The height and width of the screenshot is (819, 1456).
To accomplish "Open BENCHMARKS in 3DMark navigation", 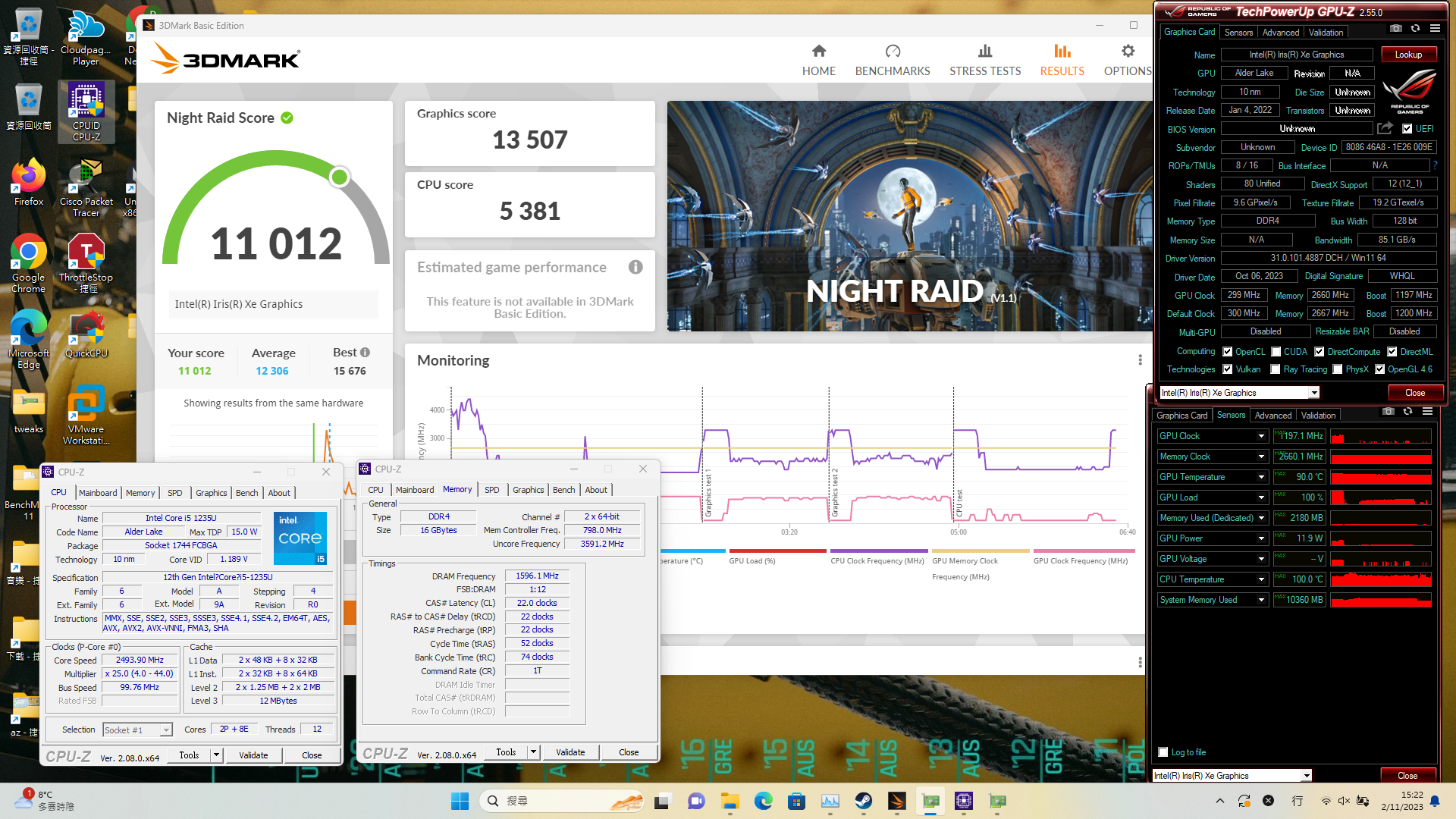I will point(893,61).
